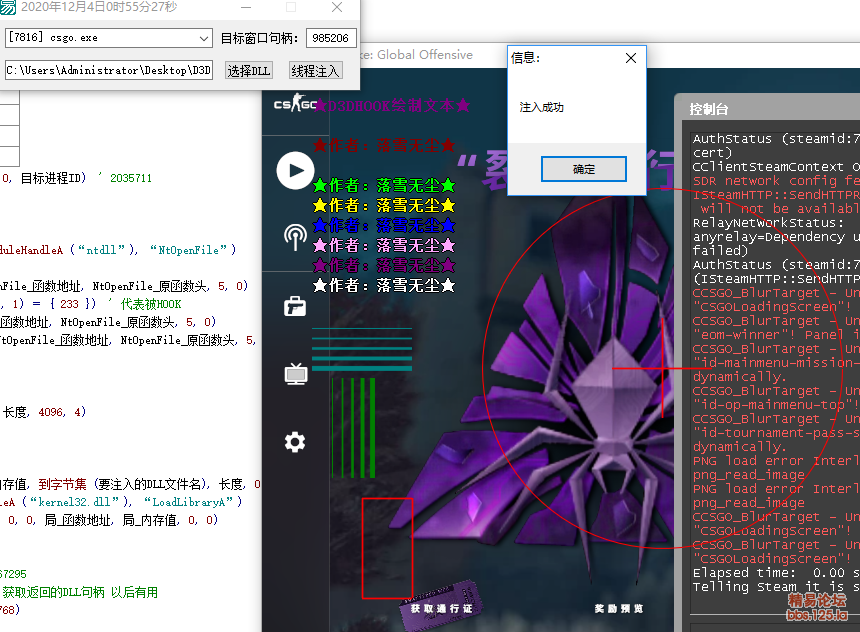Click the CS:GO logo at top
Viewport: 860px width, 632px height.
[x=295, y=103]
